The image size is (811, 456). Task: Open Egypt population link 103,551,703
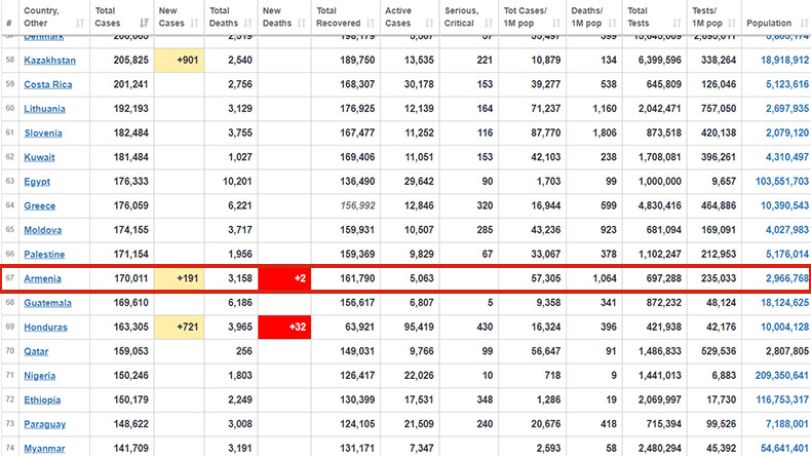pos(782,181)
